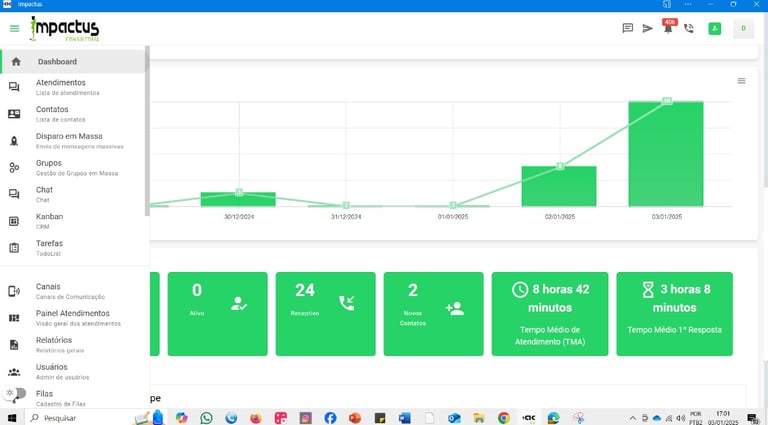Click the Ativo card user-check icon
Screen dimensions: 768x425
click(239, 304)
